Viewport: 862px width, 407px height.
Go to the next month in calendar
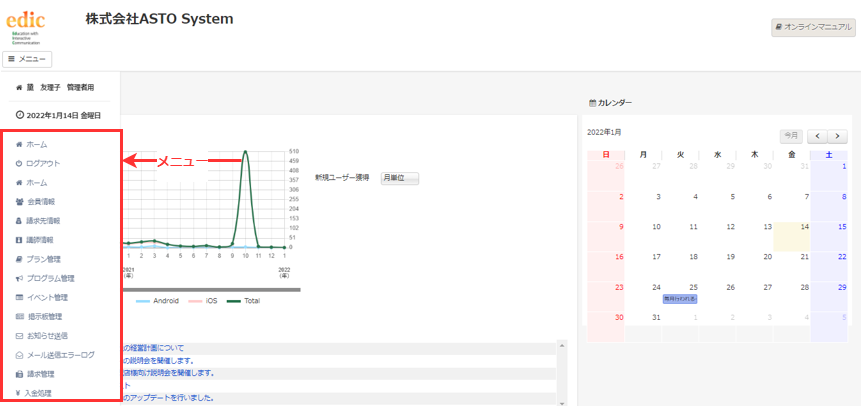click(837, 135)
